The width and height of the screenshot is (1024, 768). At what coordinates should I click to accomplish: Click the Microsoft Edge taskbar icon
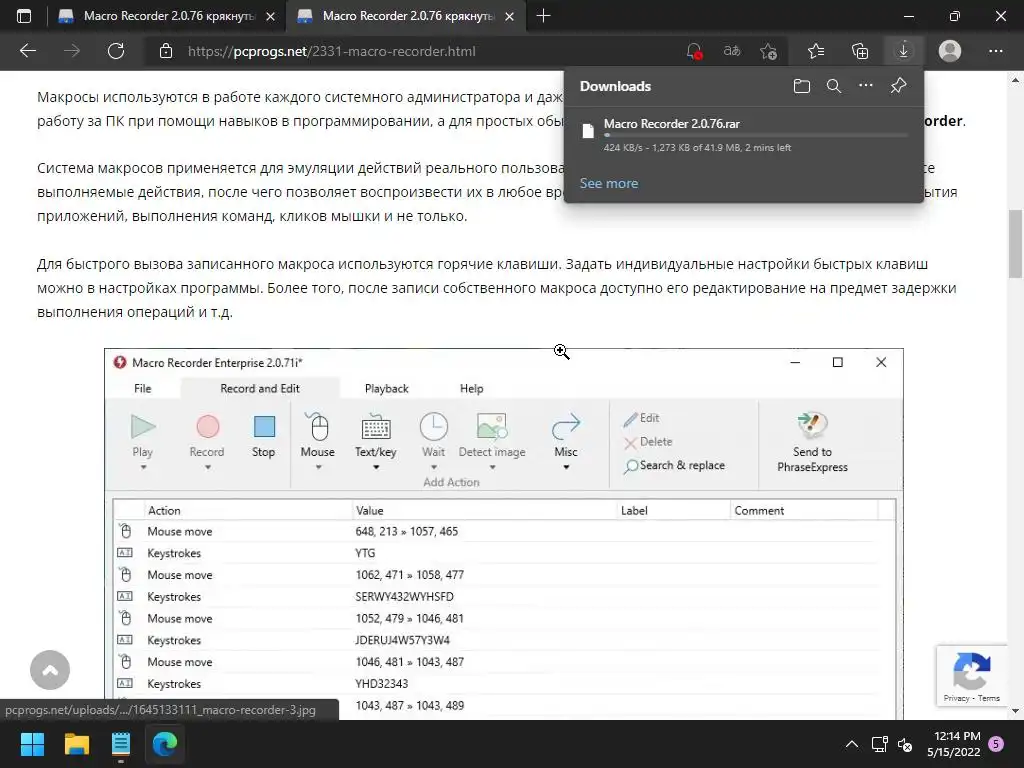click(165, 744)
